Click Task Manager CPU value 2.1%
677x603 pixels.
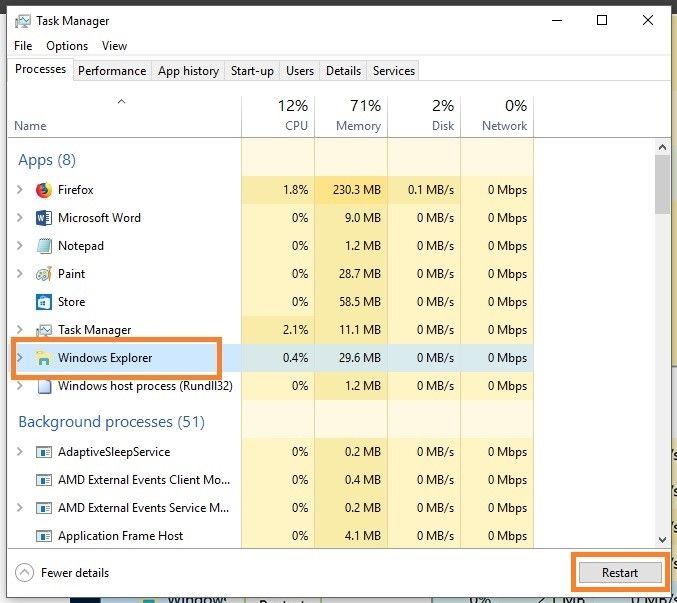pos(295,330)
